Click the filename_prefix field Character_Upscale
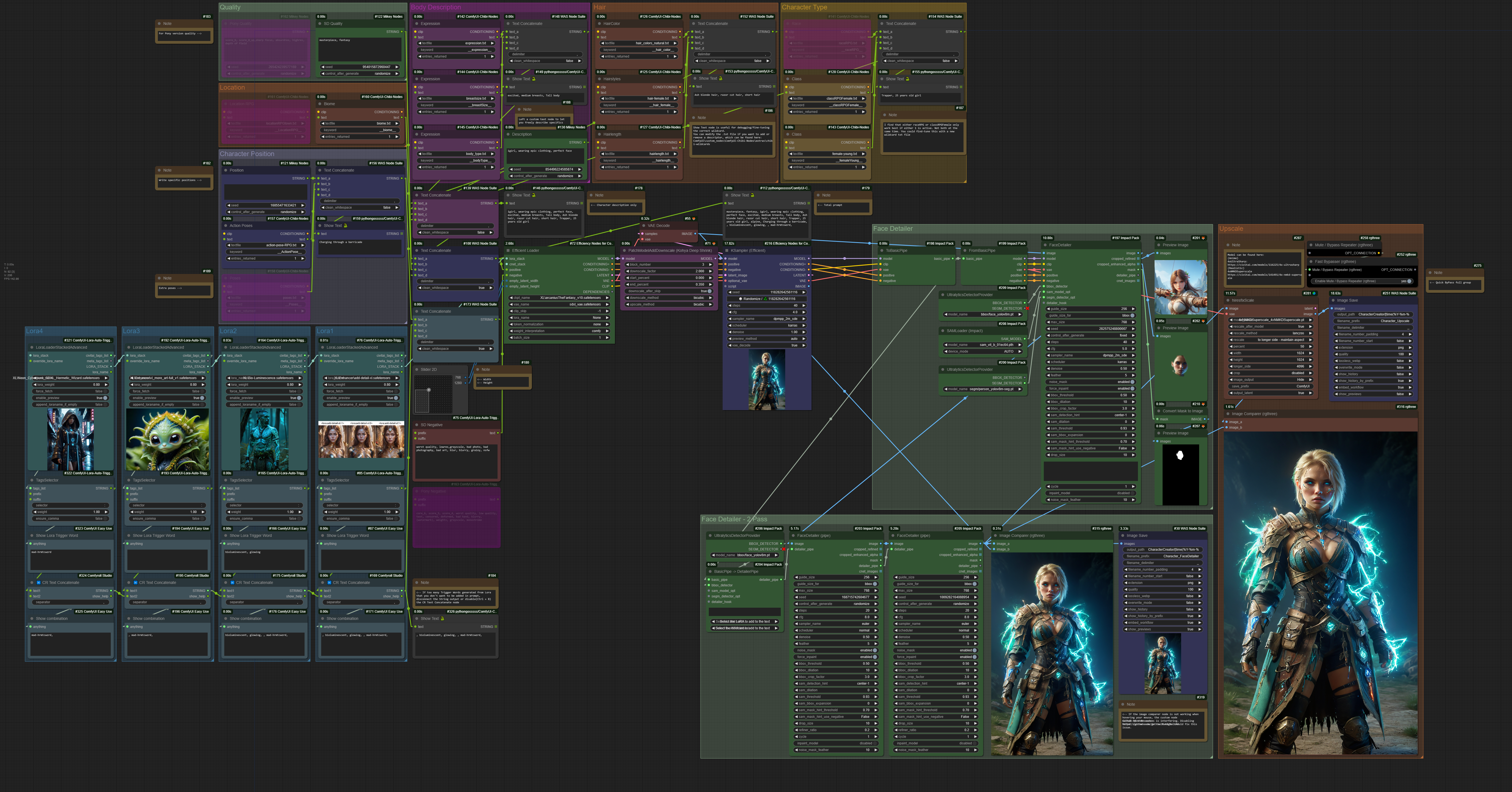This screenshot has width=1512, height=792. point(1374,321)
